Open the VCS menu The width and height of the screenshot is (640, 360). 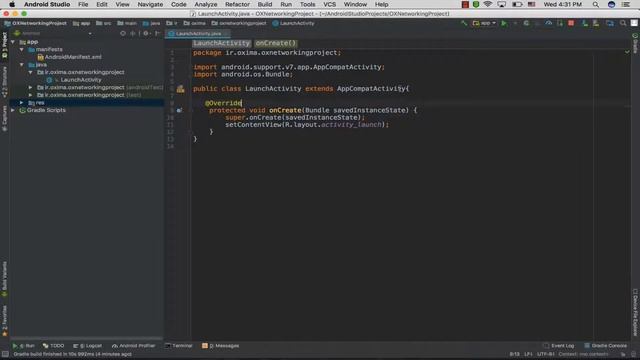(x=329, y=4)
